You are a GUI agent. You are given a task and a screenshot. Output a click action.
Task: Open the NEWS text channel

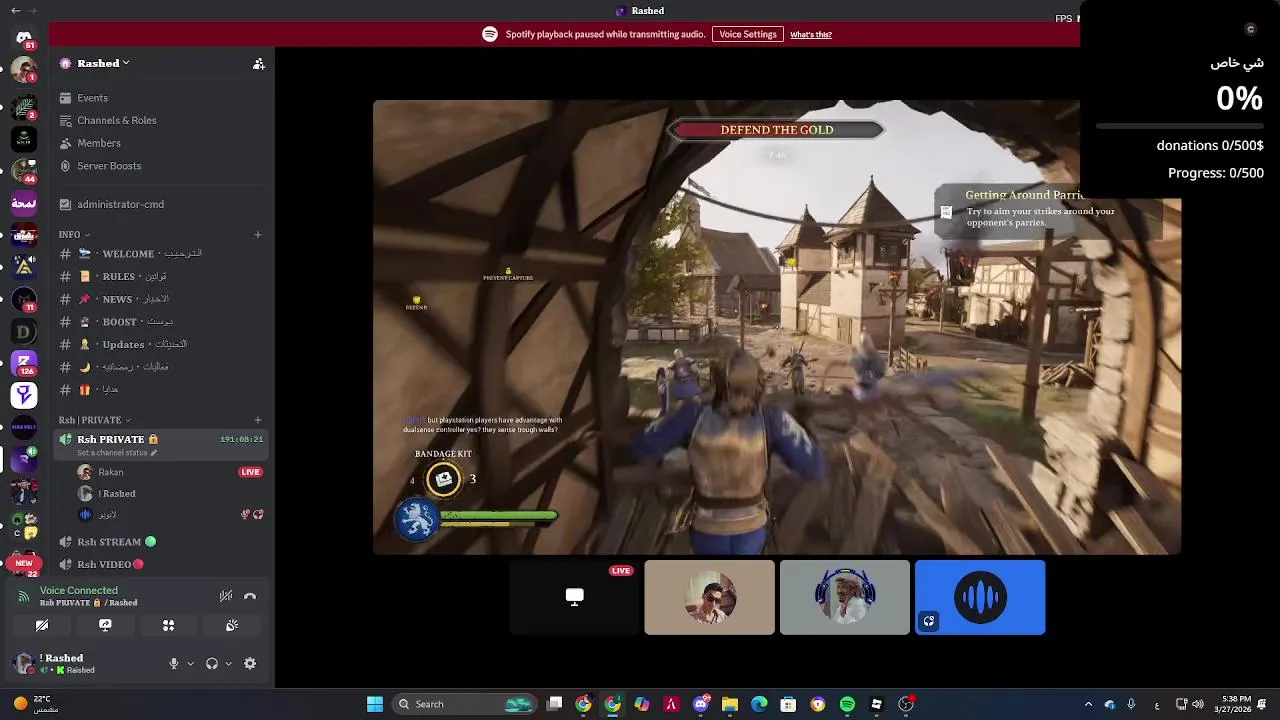(x=161, y=299)
